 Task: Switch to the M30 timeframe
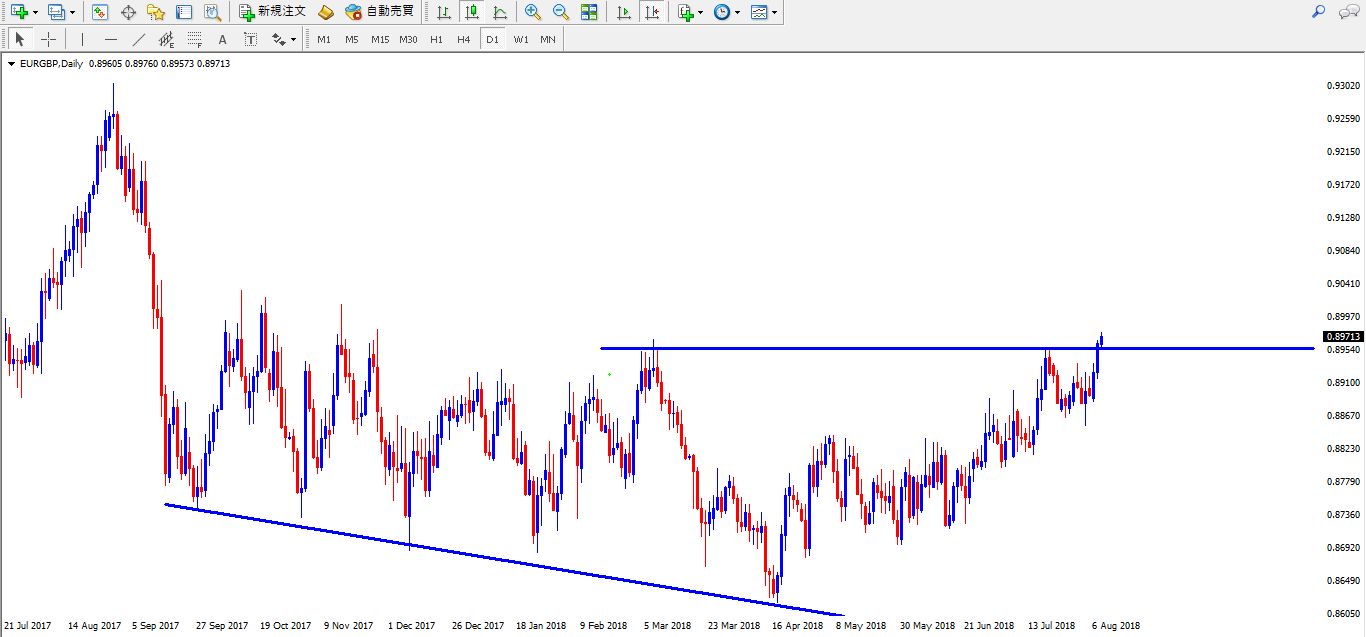point(408,39)
